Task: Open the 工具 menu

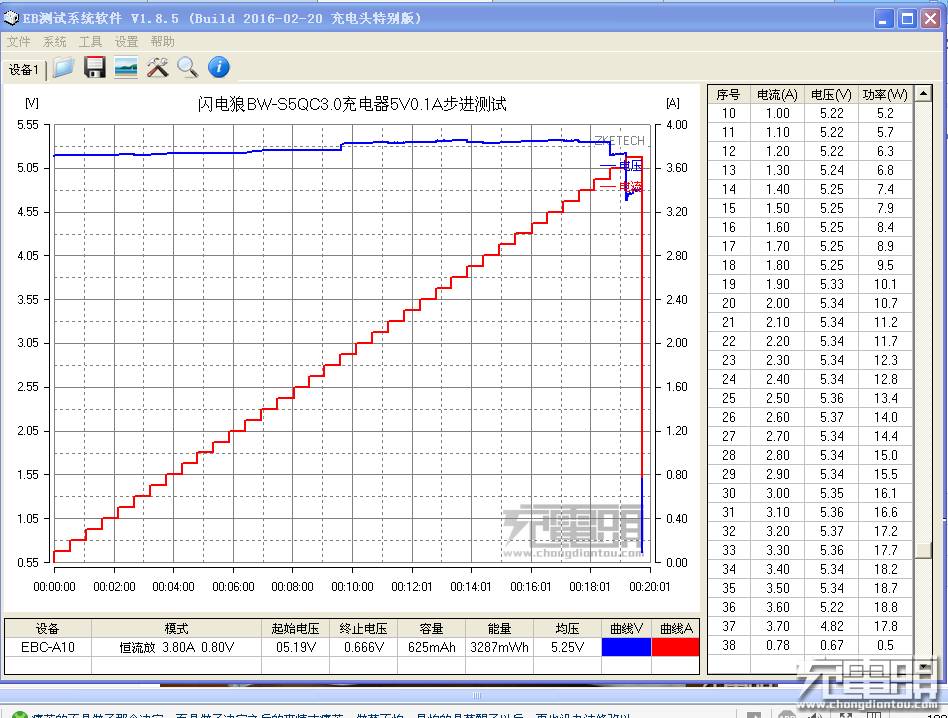Action: [x=90, y=42]
